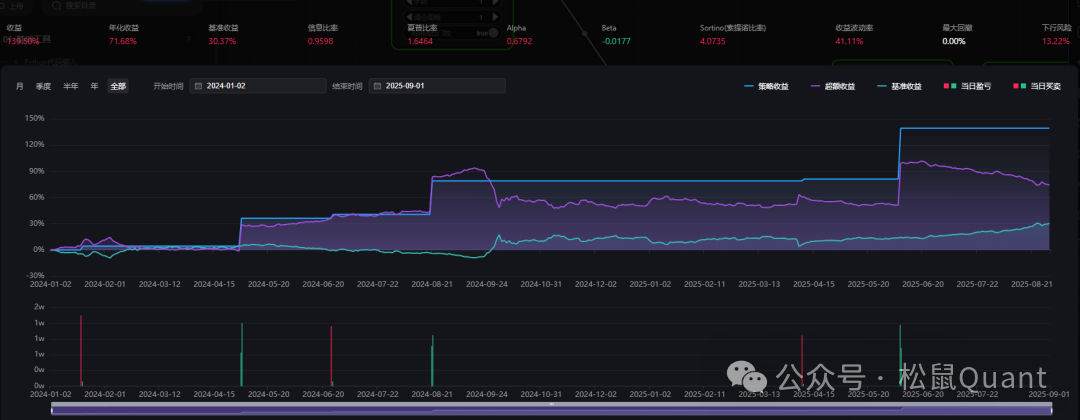Viewport: 1080px width, 420px height.
Task: Select the 季度 time range tab
Action: (43, 86)
